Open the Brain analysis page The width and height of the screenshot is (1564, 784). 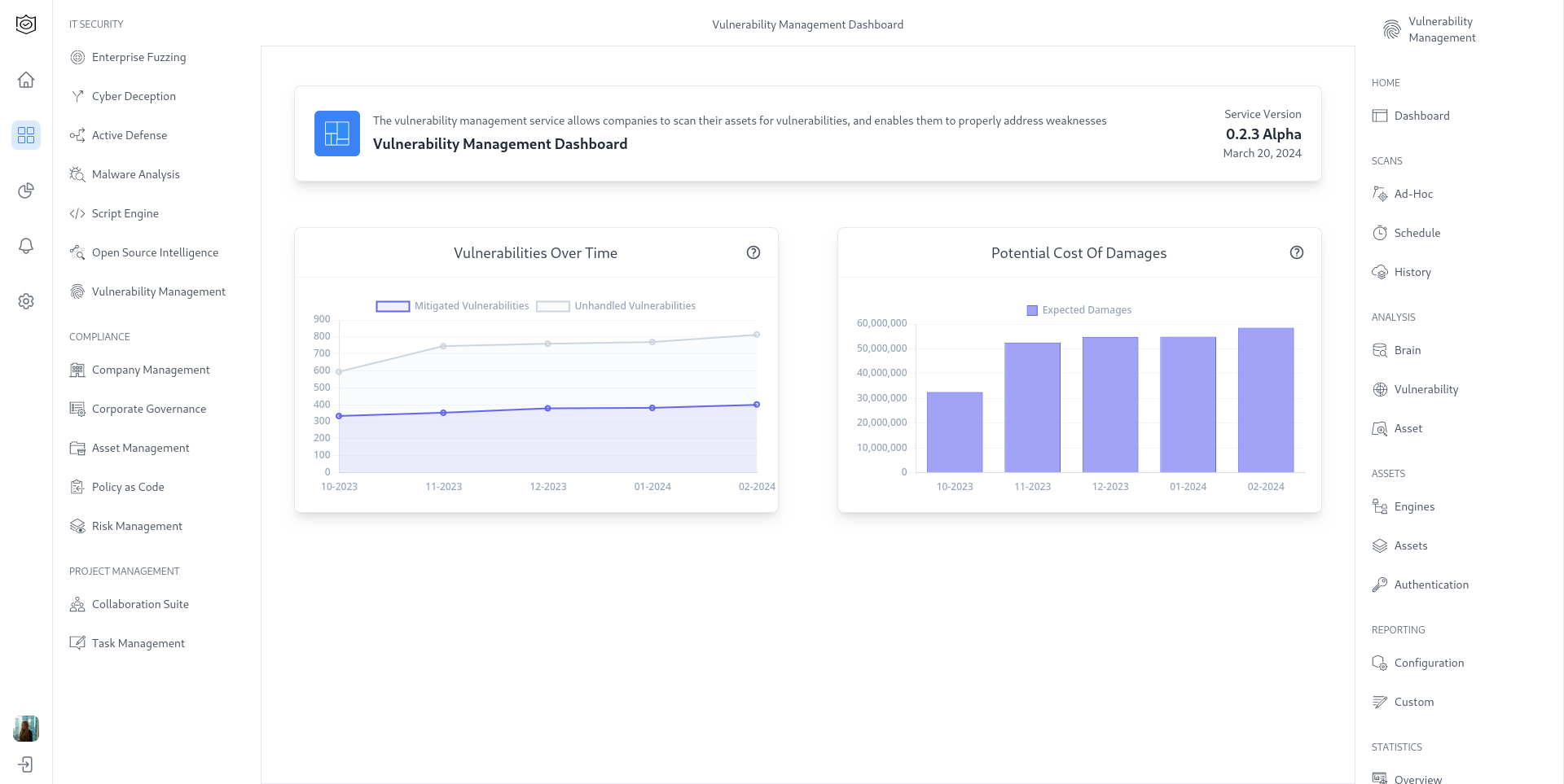(x=1407, y=350)
